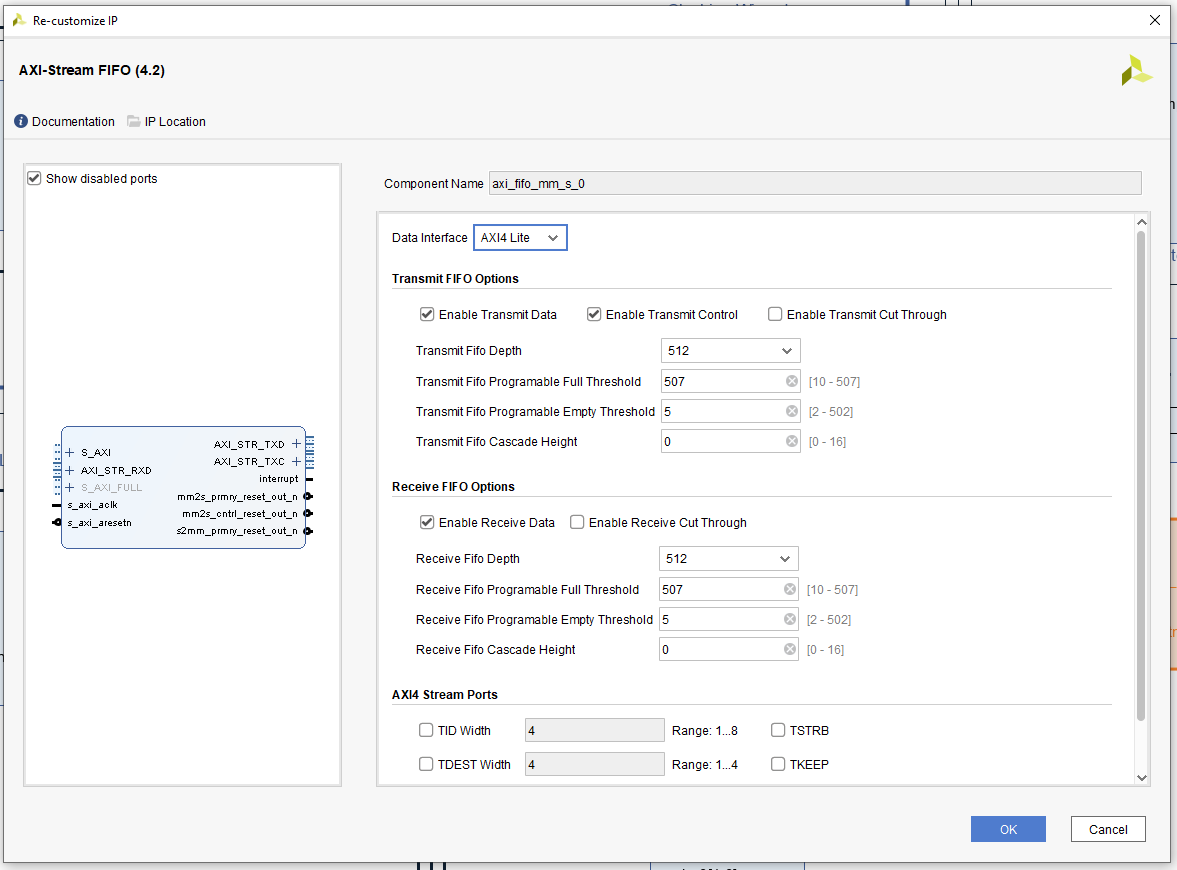This screenshot has height=870, width=1177.
Task: Click the TID Width value field
Action: pyautogui.click(x=595, y=730)
